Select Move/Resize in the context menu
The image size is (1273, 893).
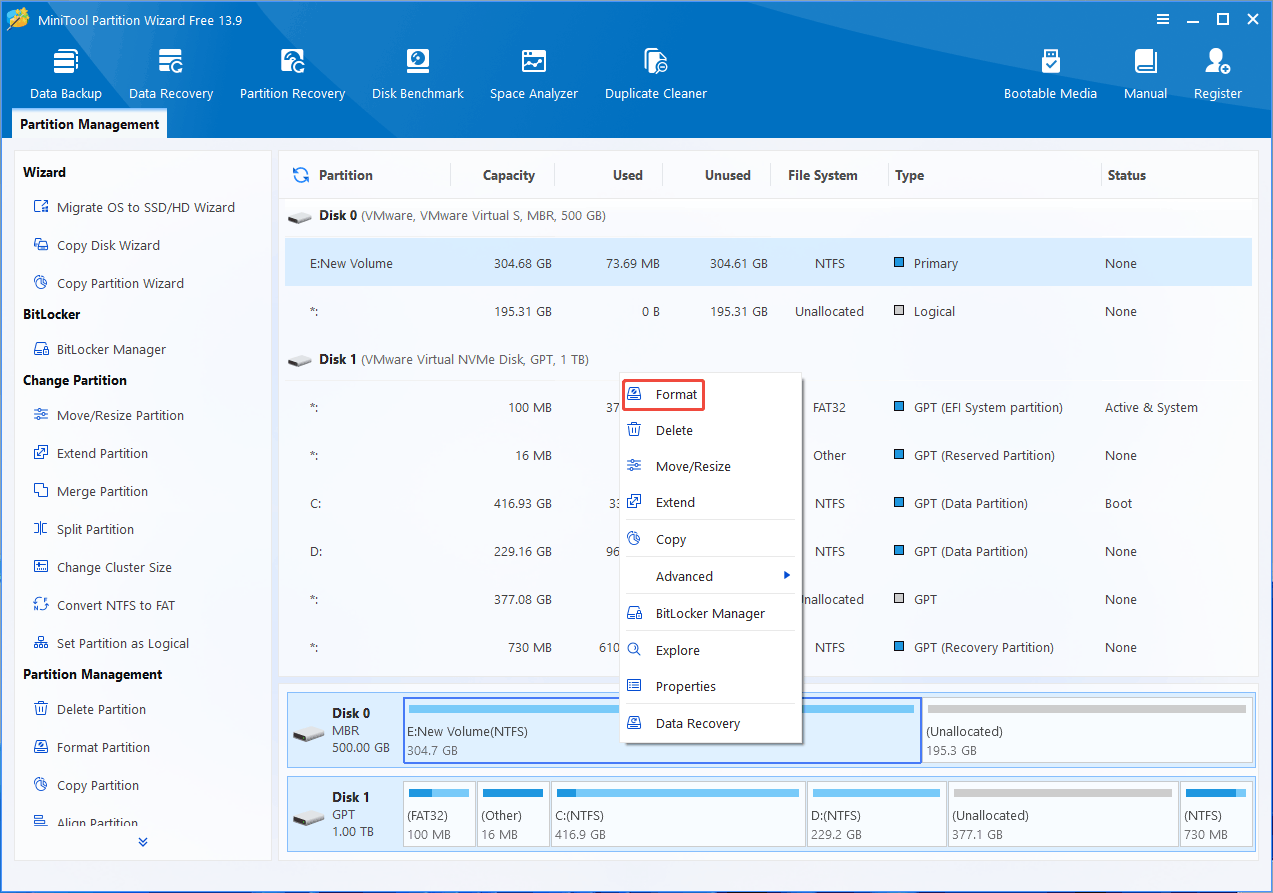pos(711,466)
